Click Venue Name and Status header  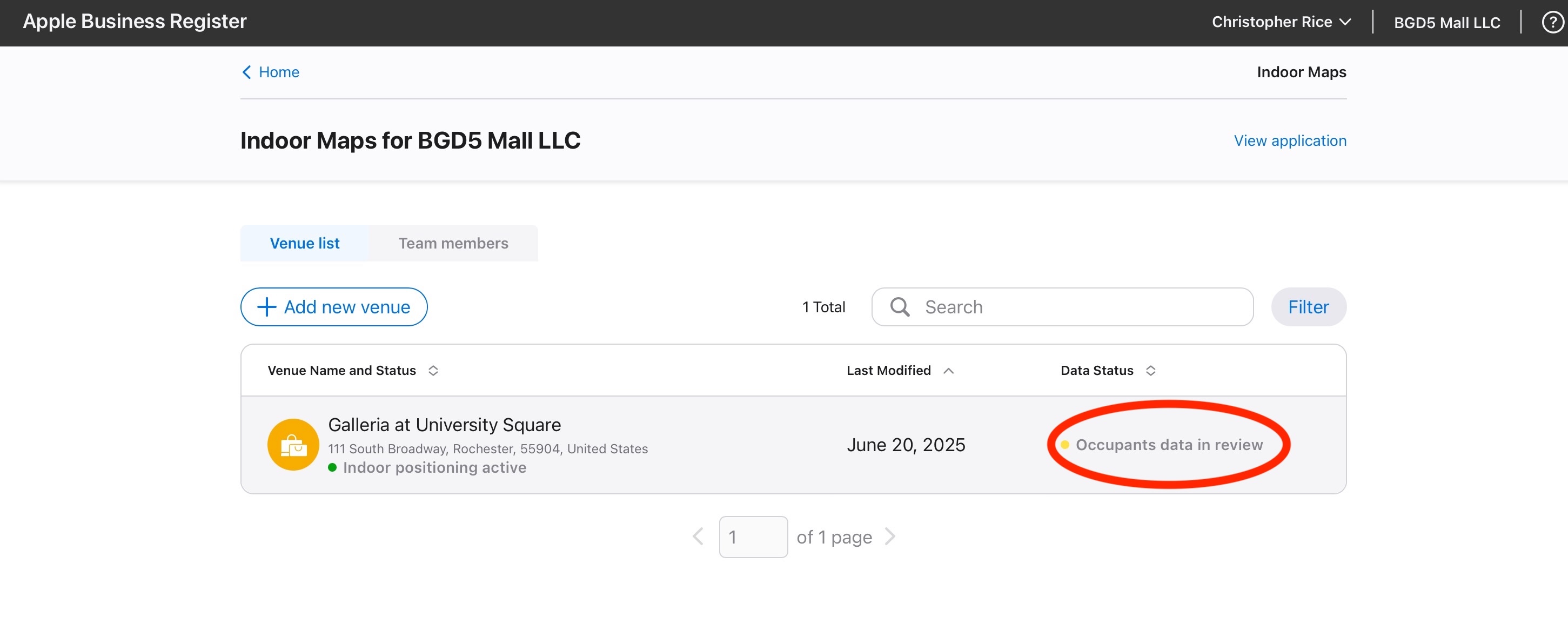point(341,371)
